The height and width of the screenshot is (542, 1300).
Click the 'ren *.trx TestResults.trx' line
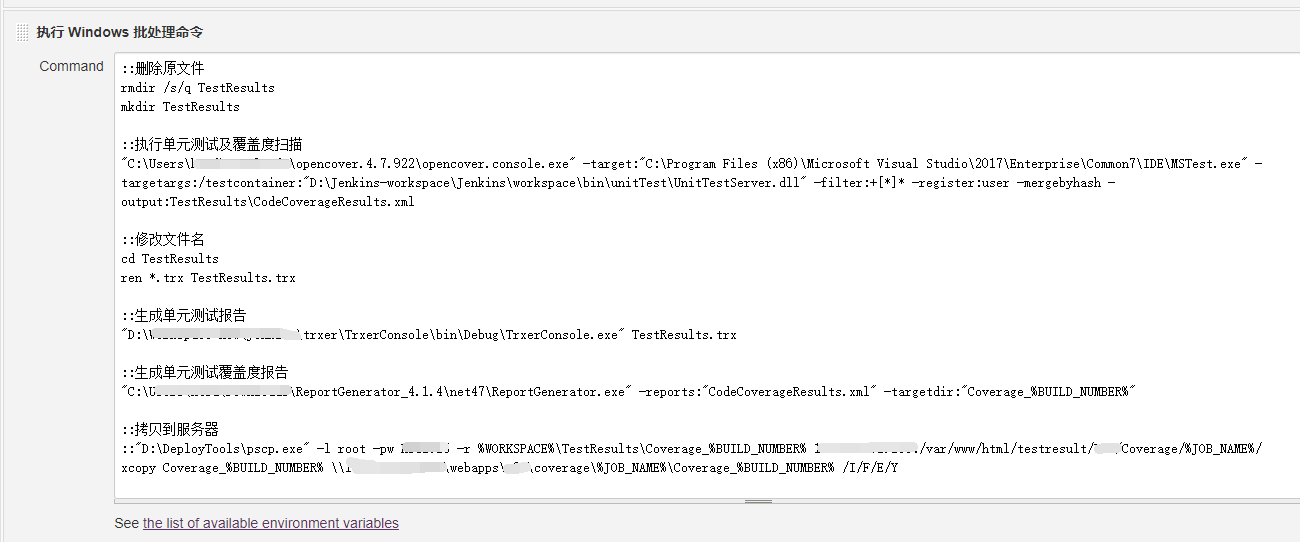point(208,277)
